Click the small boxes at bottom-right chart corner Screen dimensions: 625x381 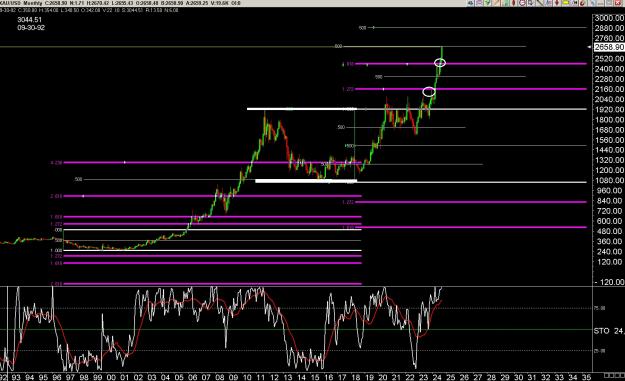pos(614,375)
